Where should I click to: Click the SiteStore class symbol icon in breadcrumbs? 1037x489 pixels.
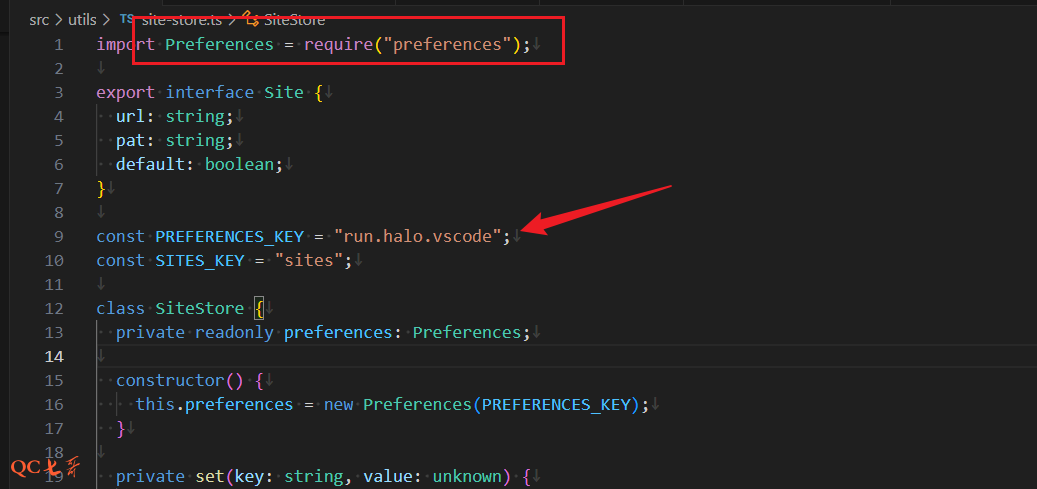click(251, 19)
